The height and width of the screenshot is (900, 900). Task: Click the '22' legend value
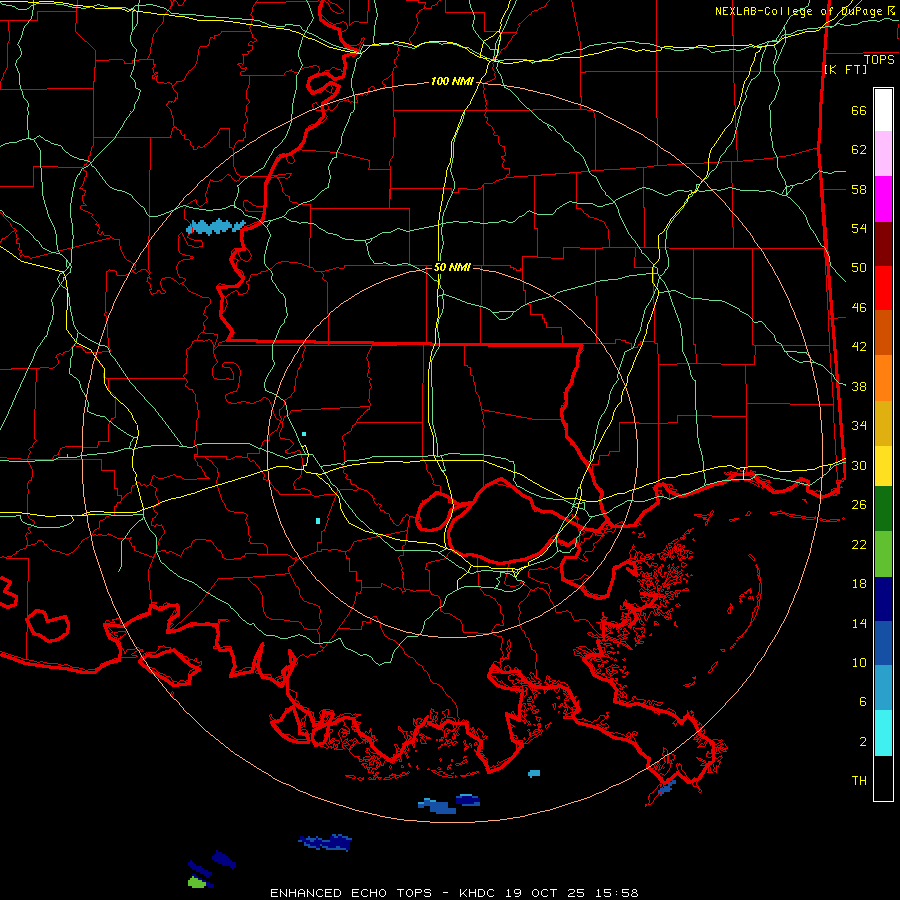pos(859,544)
